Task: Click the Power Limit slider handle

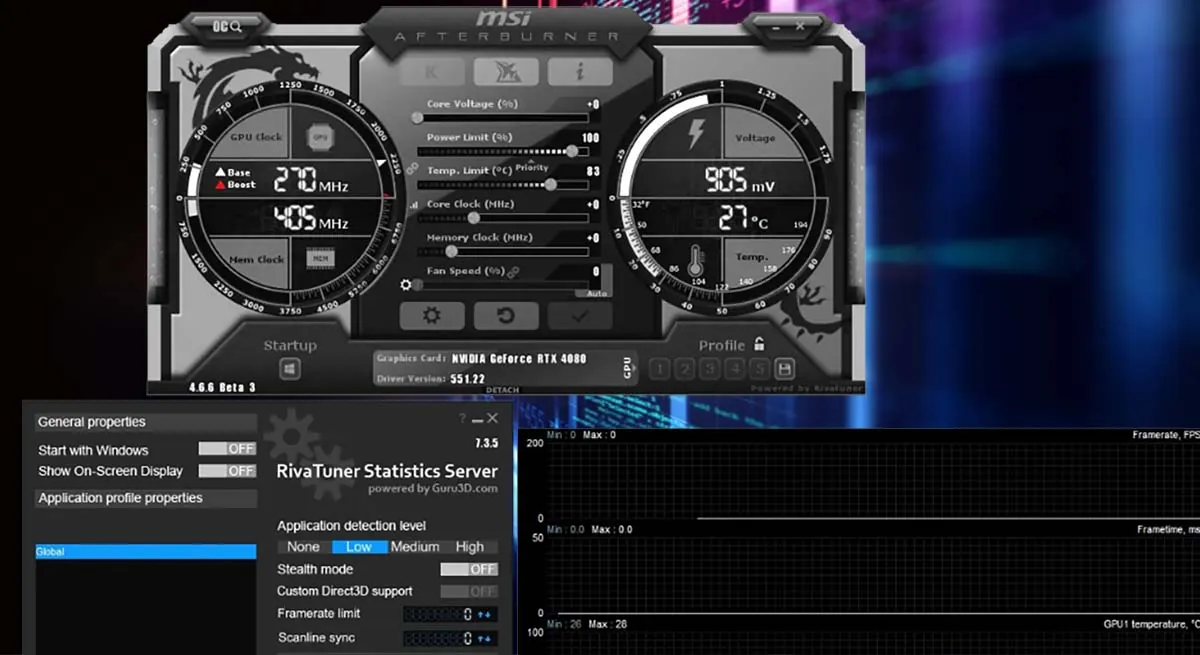Action: tap(571, 151)
